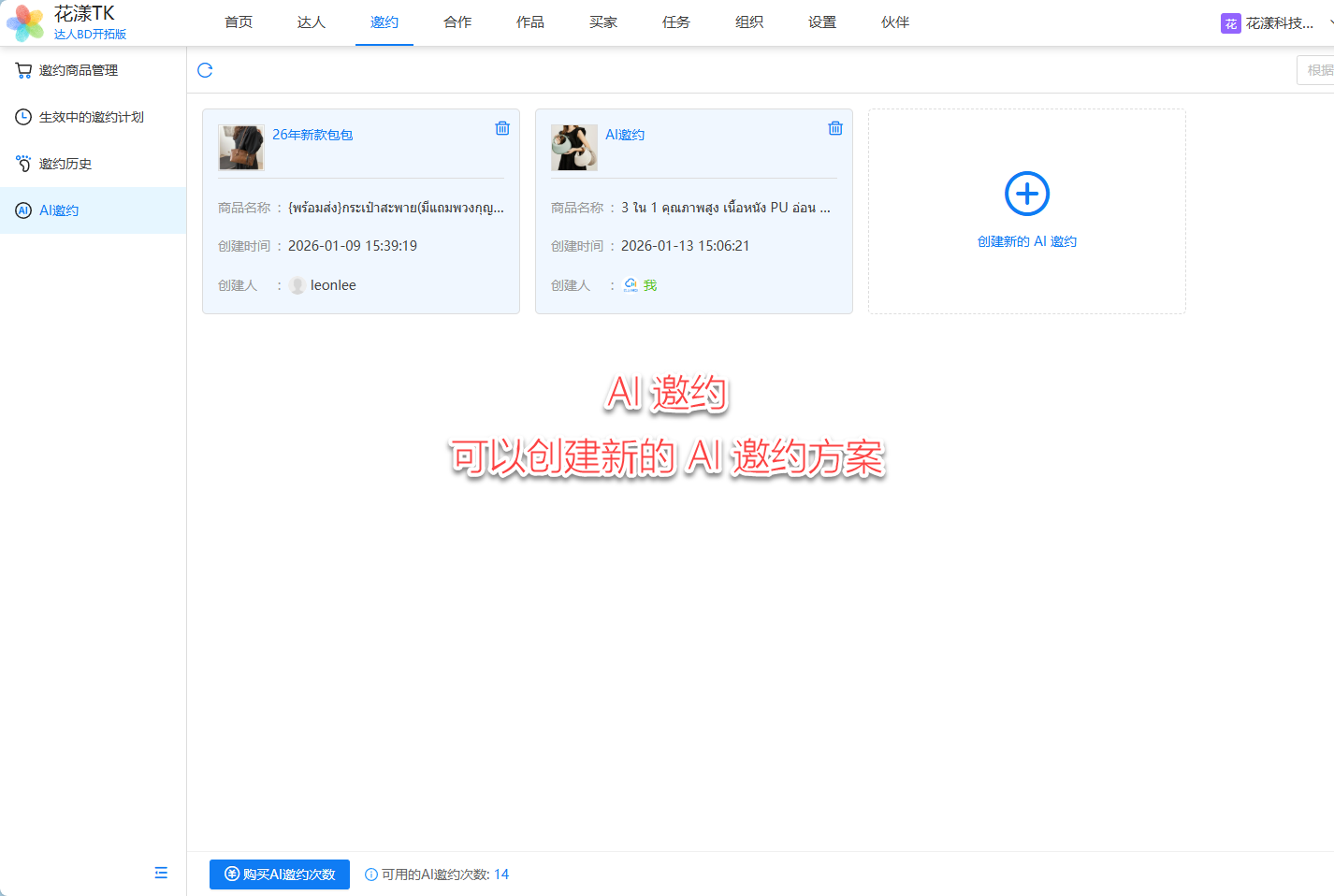The image size is (1334, 896).
Task: Click the purple 花 account avatar icon
Action: 1230,23
